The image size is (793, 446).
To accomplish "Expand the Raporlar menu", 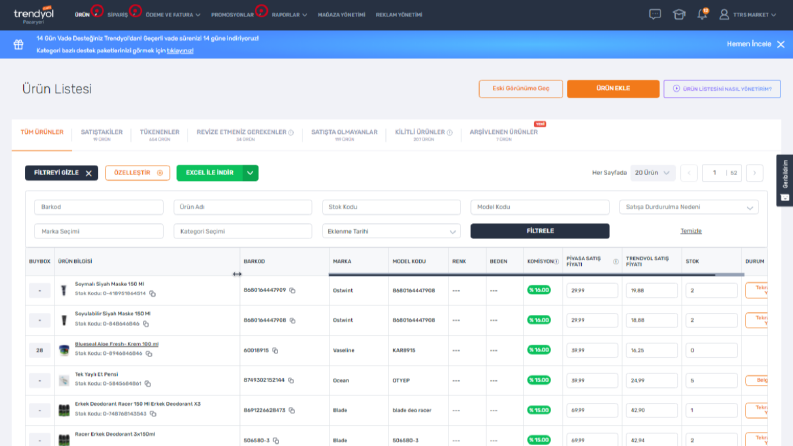I will point(289,15).
